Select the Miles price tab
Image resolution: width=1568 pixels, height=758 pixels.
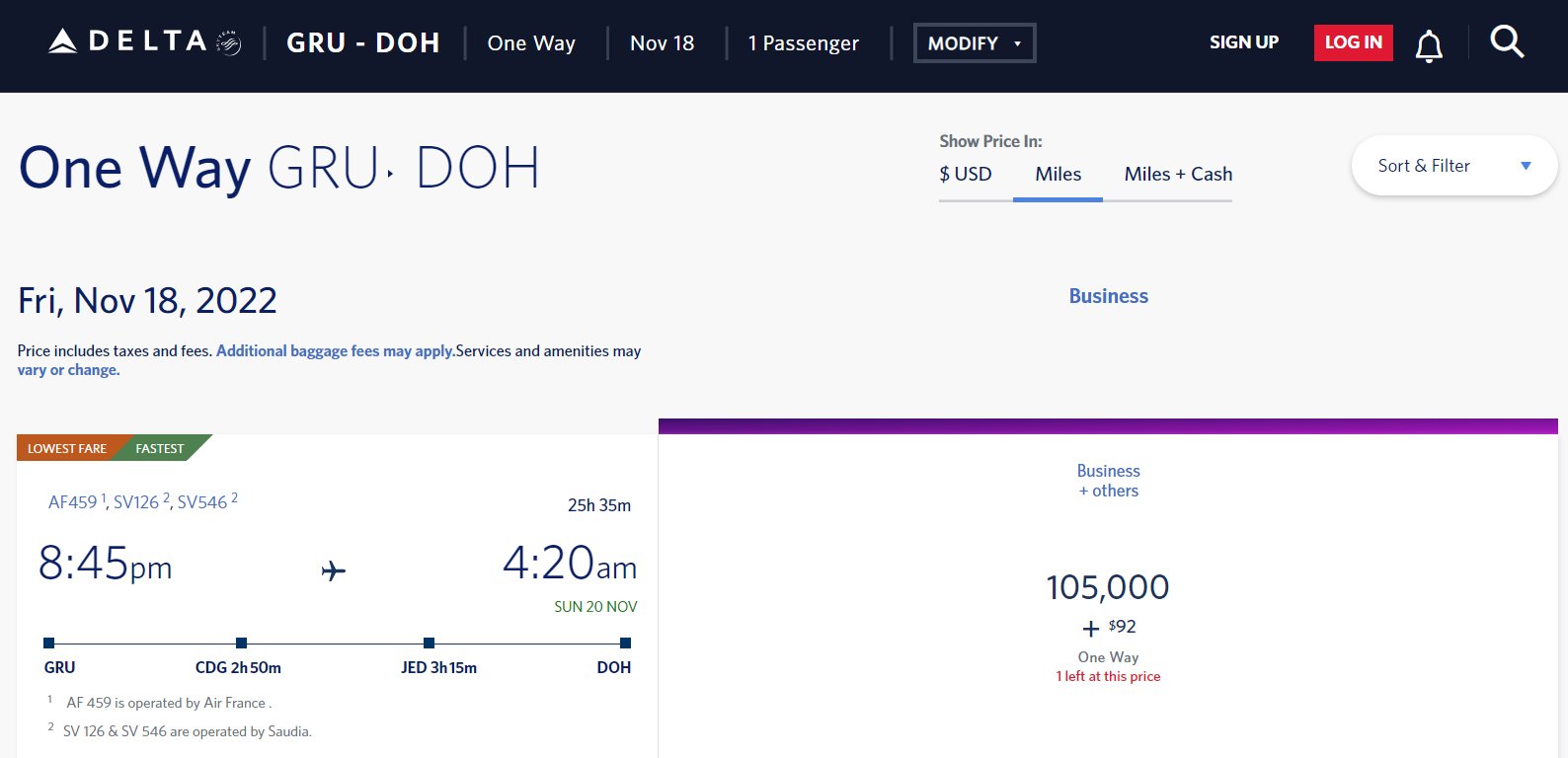1058,174
